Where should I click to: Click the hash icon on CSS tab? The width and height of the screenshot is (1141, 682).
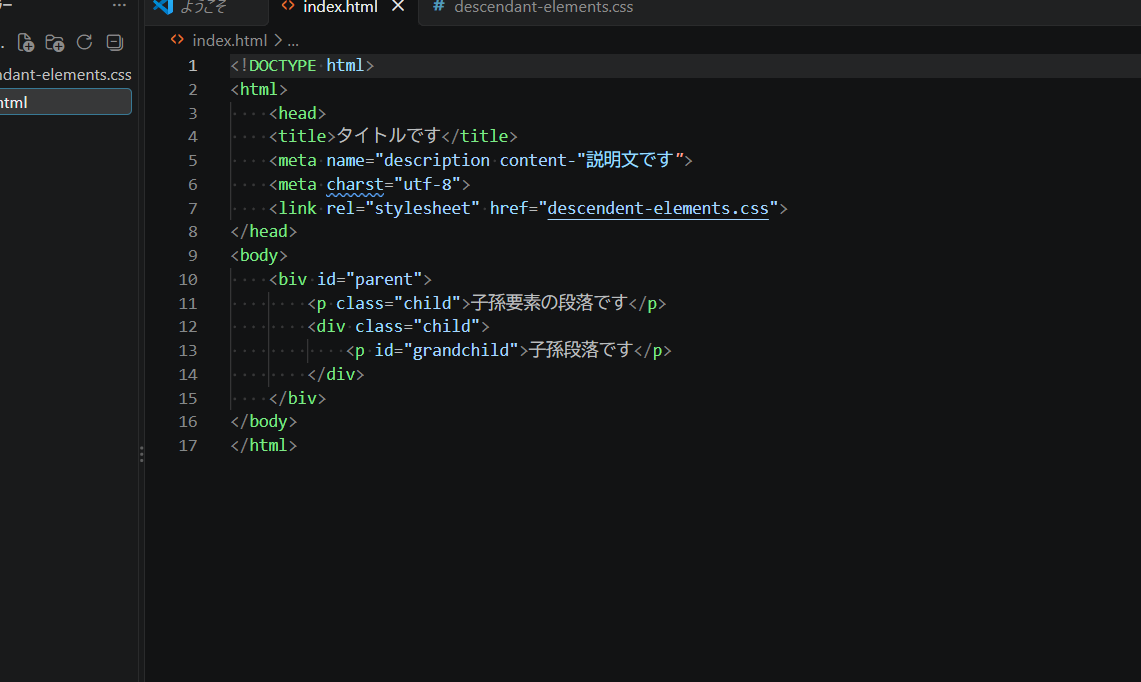coord(438,6)
